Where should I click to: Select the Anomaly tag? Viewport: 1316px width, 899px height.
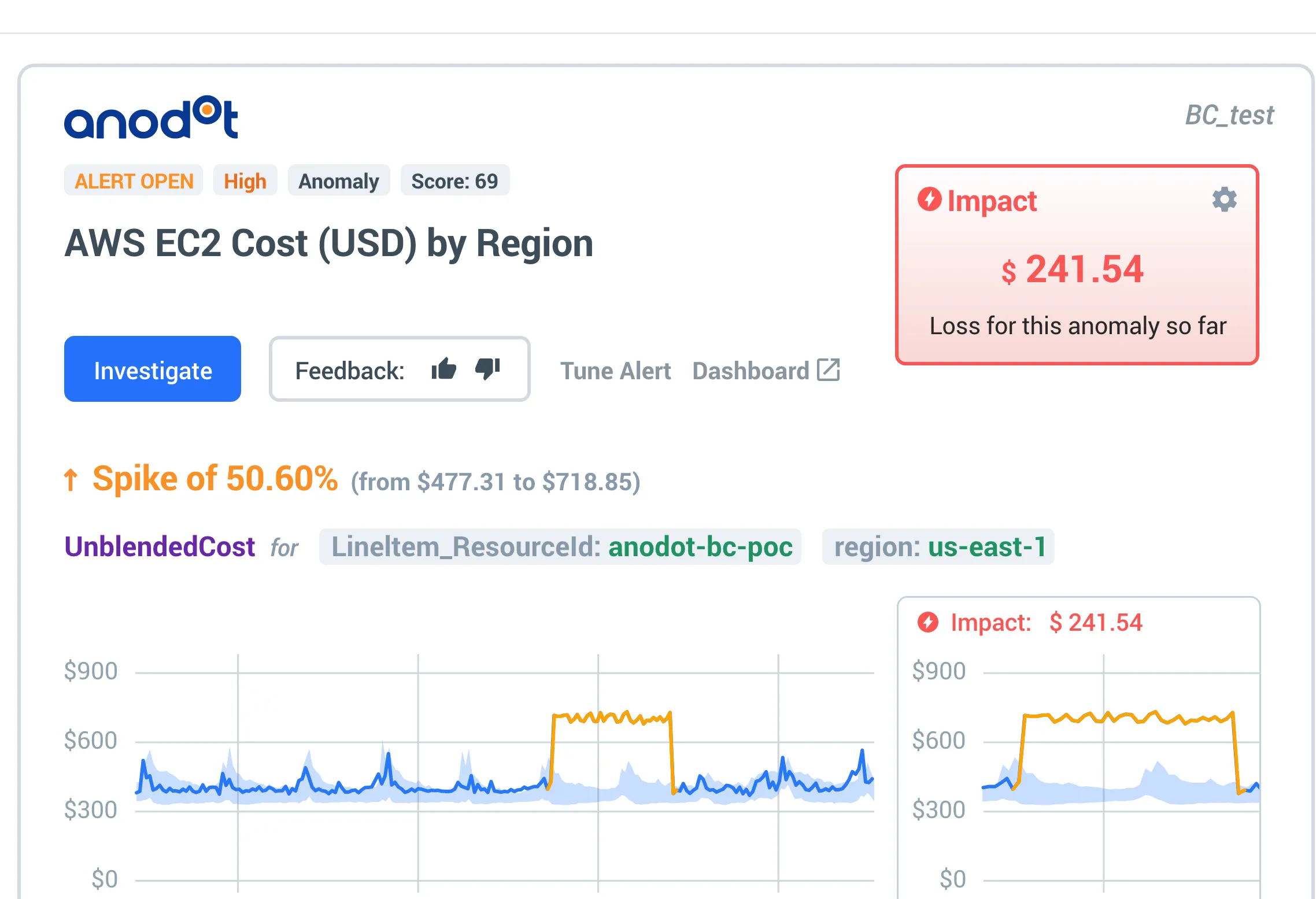338,181
